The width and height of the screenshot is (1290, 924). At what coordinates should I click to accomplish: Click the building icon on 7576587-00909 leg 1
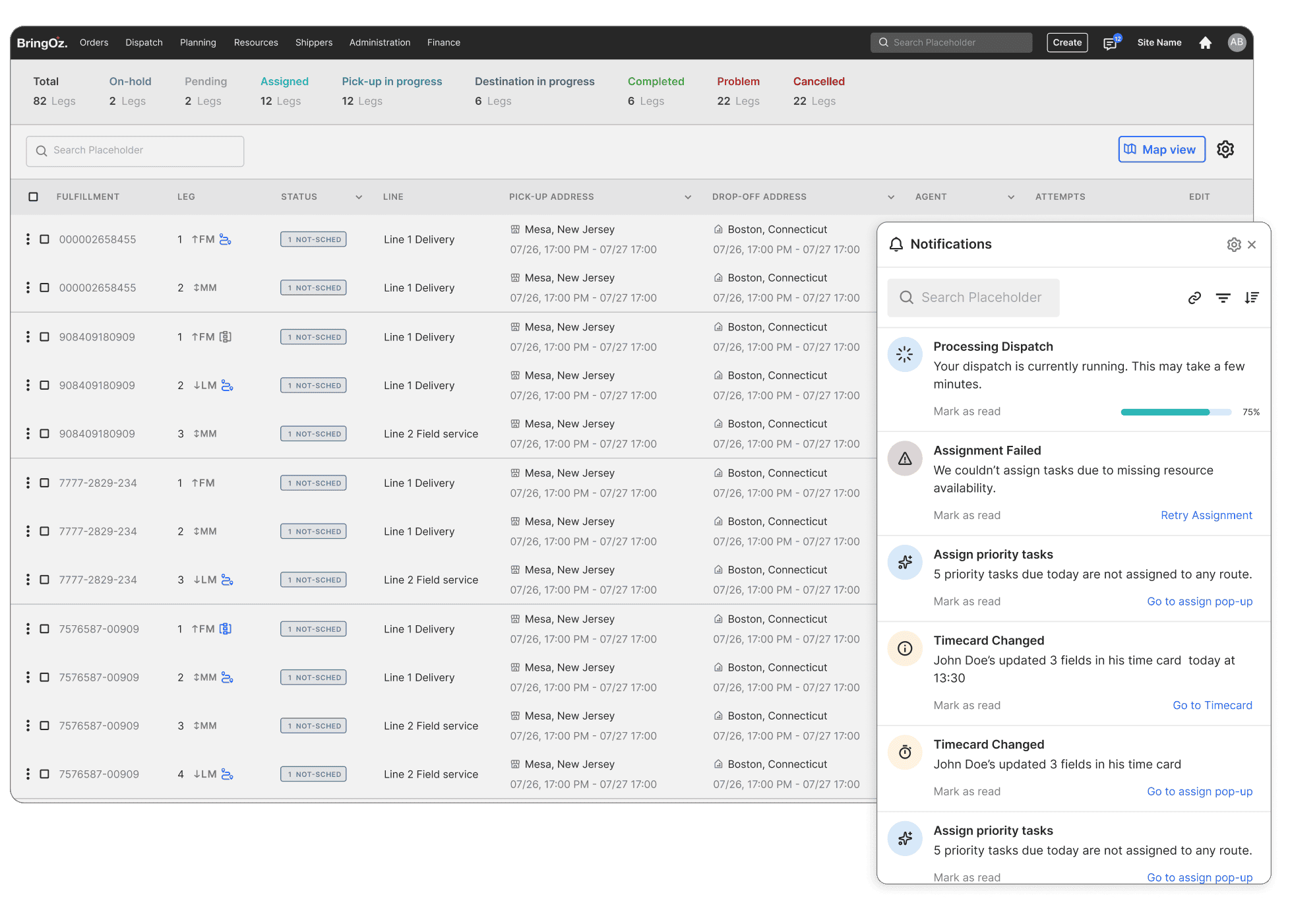click(x=226, y=629)
